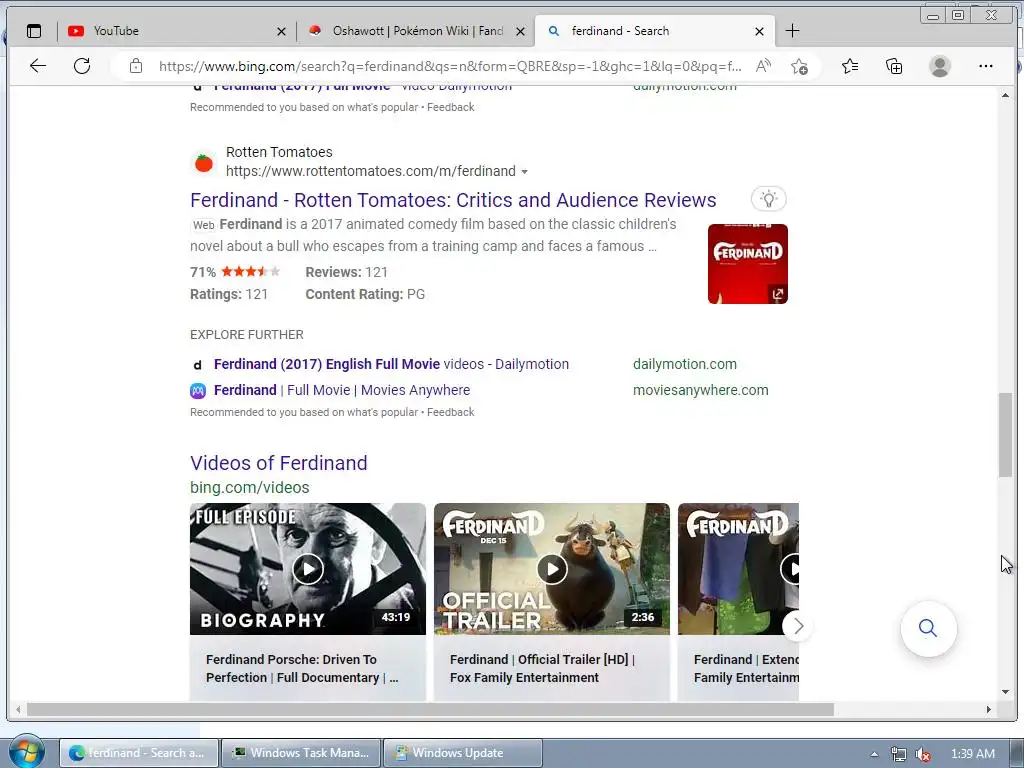Close the YouTube tab

[281, 31]
